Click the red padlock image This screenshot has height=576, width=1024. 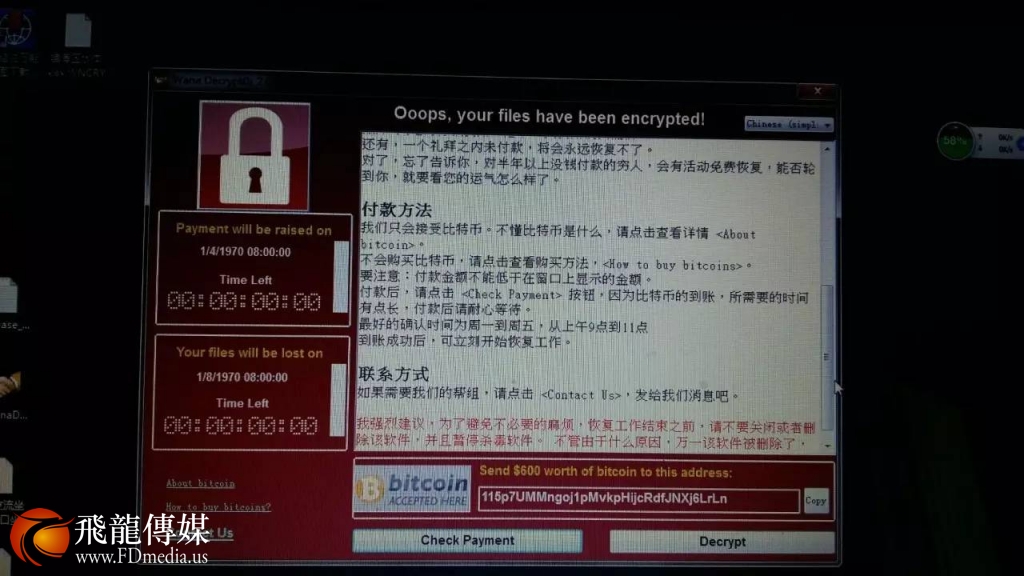point(254,155)
